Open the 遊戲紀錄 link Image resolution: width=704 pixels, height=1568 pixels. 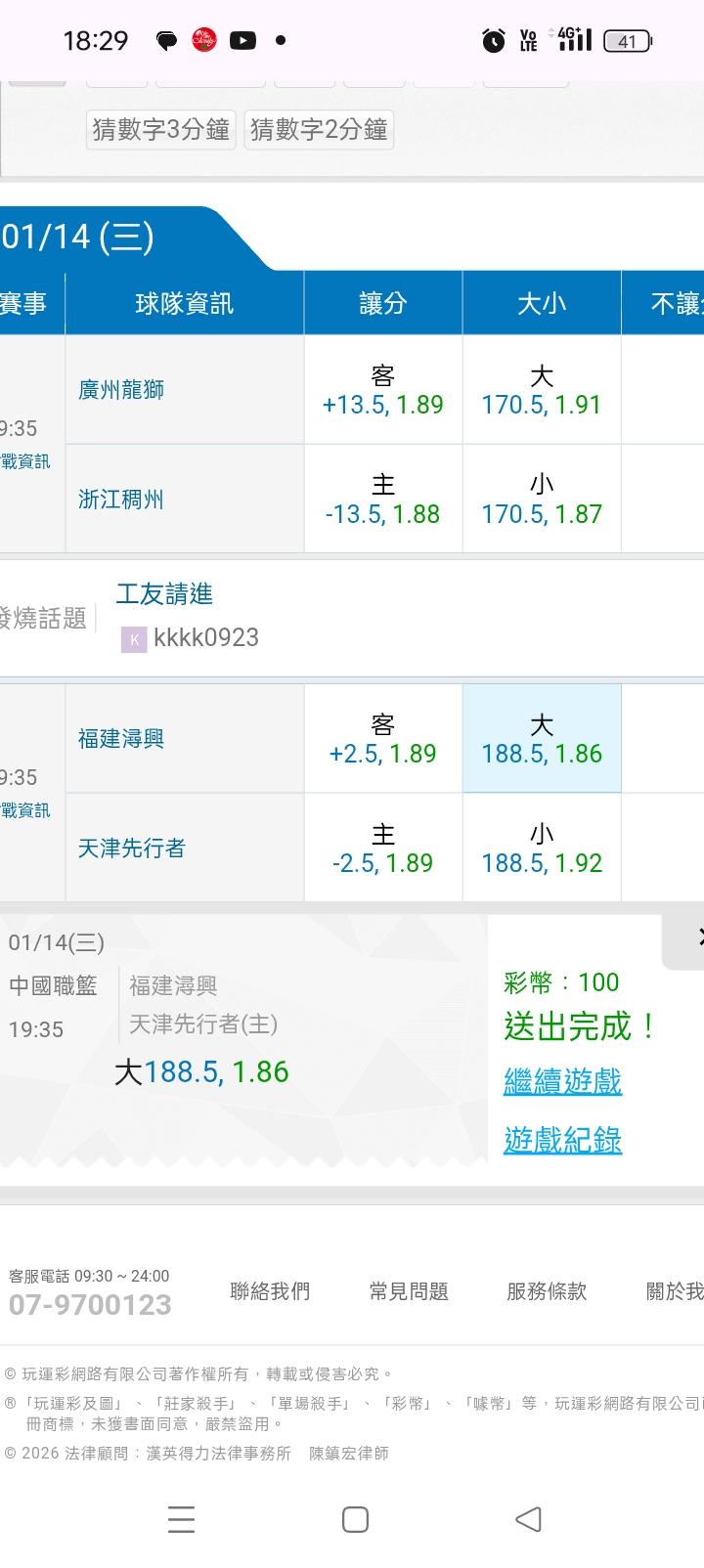(x=562, y=1140)
